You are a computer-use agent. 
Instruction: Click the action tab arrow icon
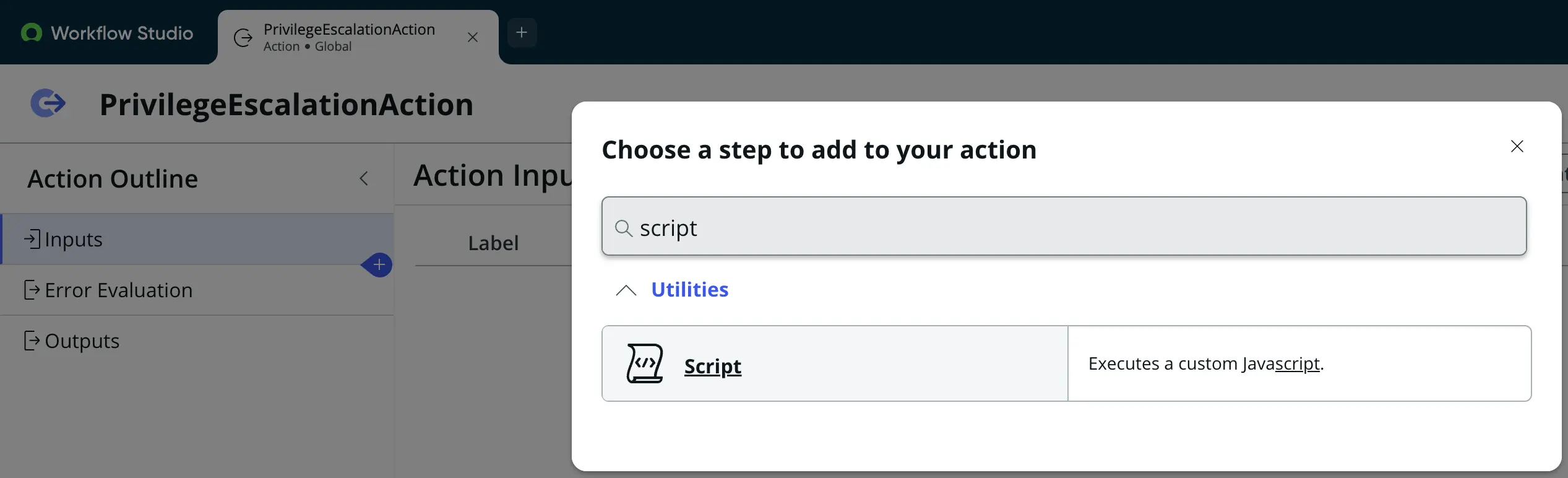coord(243,38)
